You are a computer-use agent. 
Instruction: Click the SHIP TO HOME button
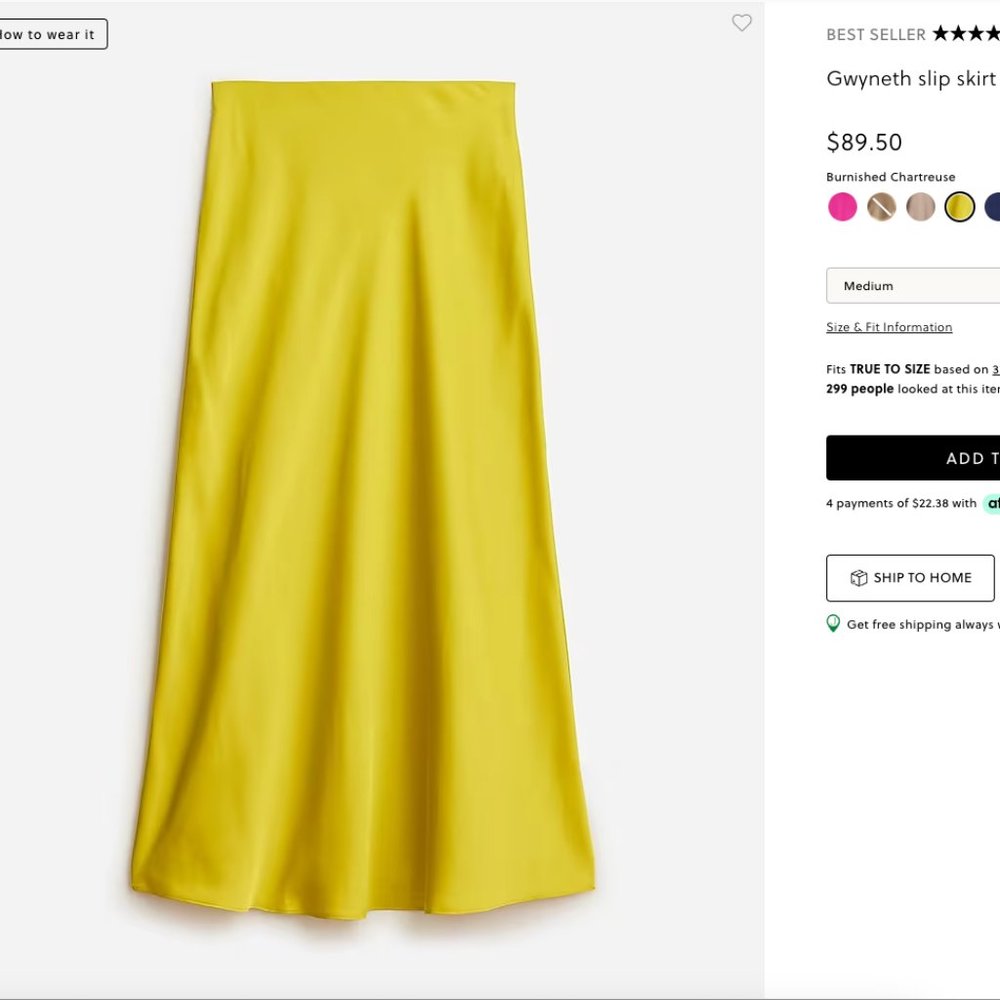910,578
